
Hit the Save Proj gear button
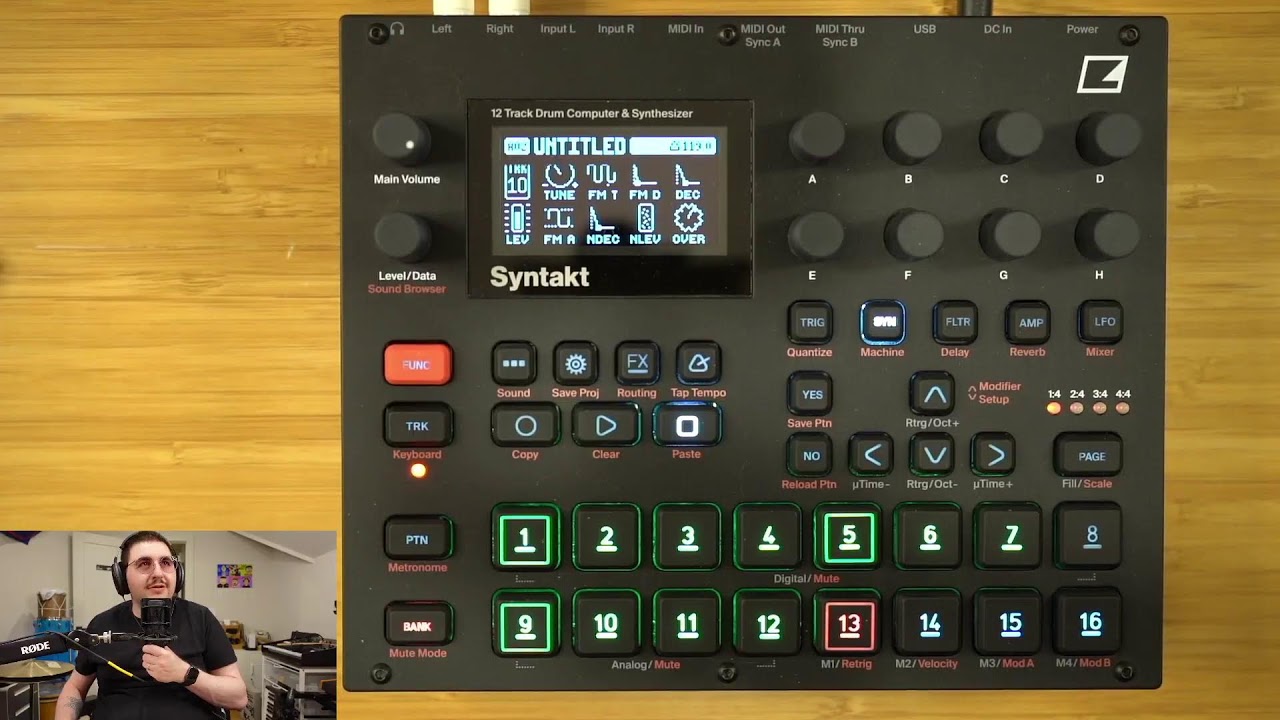(x=575, y=365)
